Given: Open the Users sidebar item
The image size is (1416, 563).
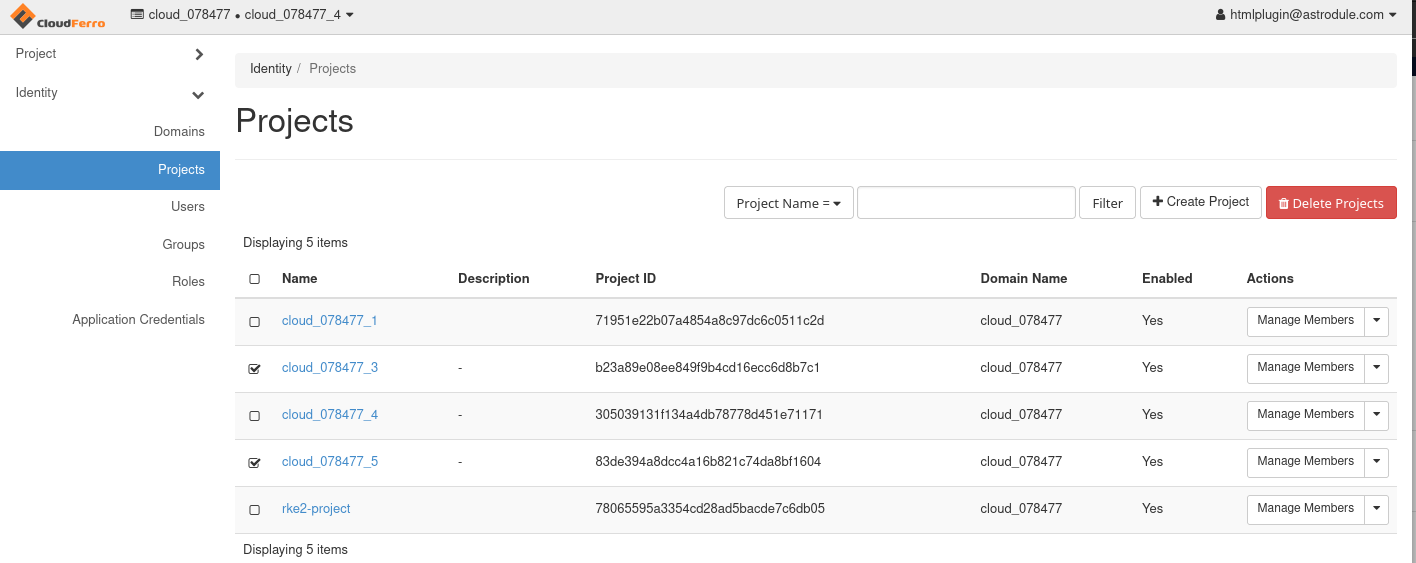Looking at the screenshot, I should pos(187,207).
